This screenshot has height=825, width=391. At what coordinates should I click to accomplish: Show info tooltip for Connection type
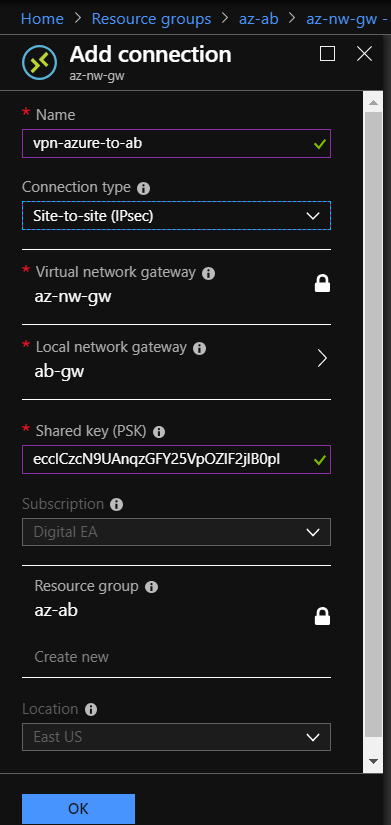point(143,188)
